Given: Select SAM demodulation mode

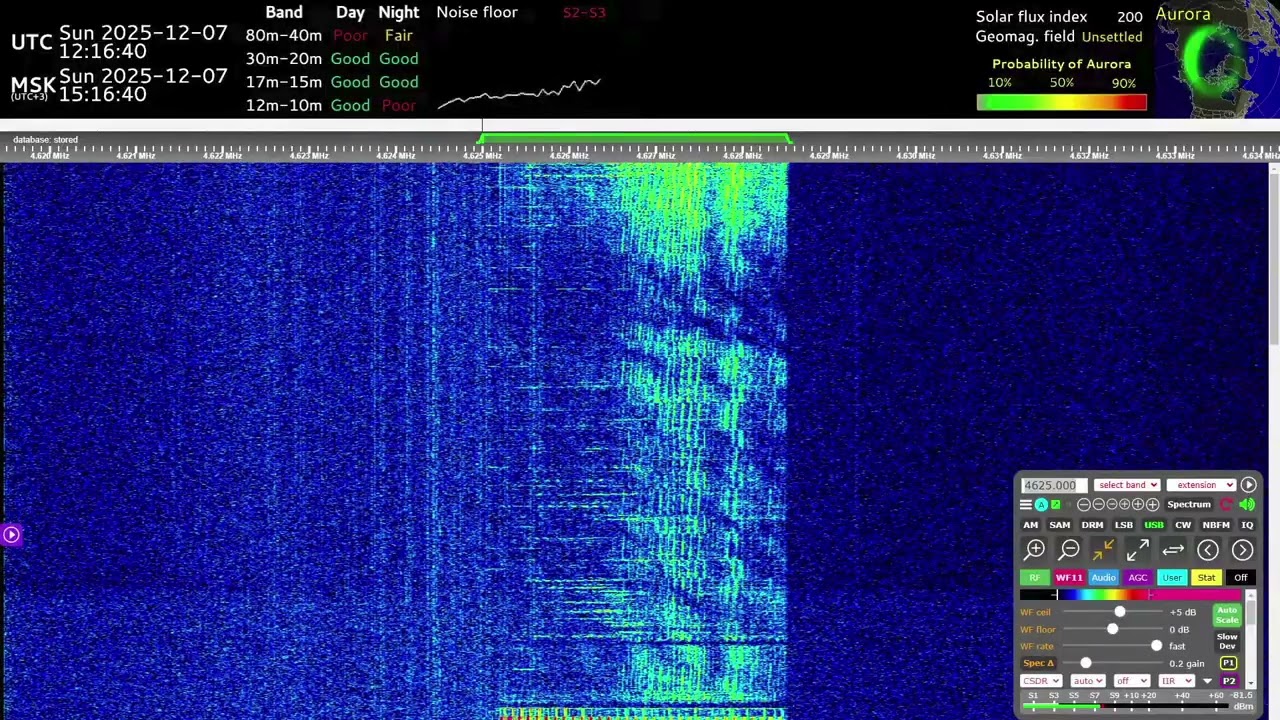Looking at the screenshot, I should tap(1060, 525).
